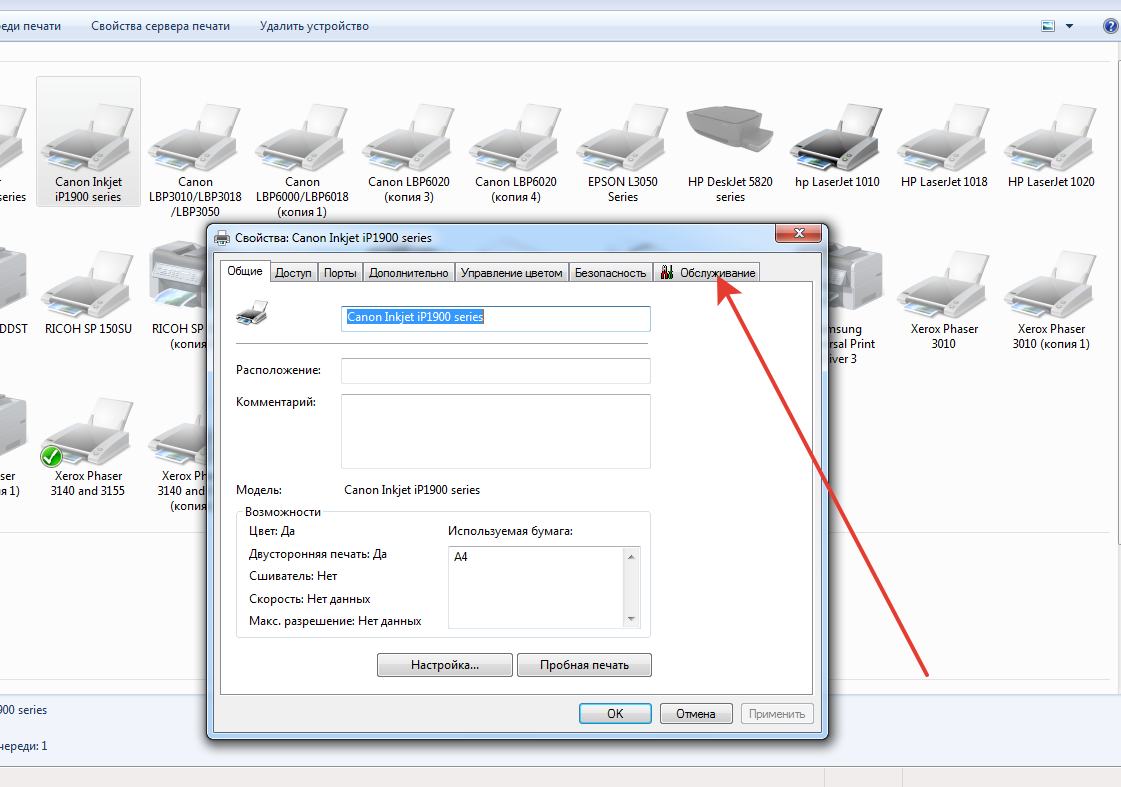The width and height of the screenshot is (1121, 787).
Task: Select the Xerox Phaser 3010 printer
Action: point(944,299)
